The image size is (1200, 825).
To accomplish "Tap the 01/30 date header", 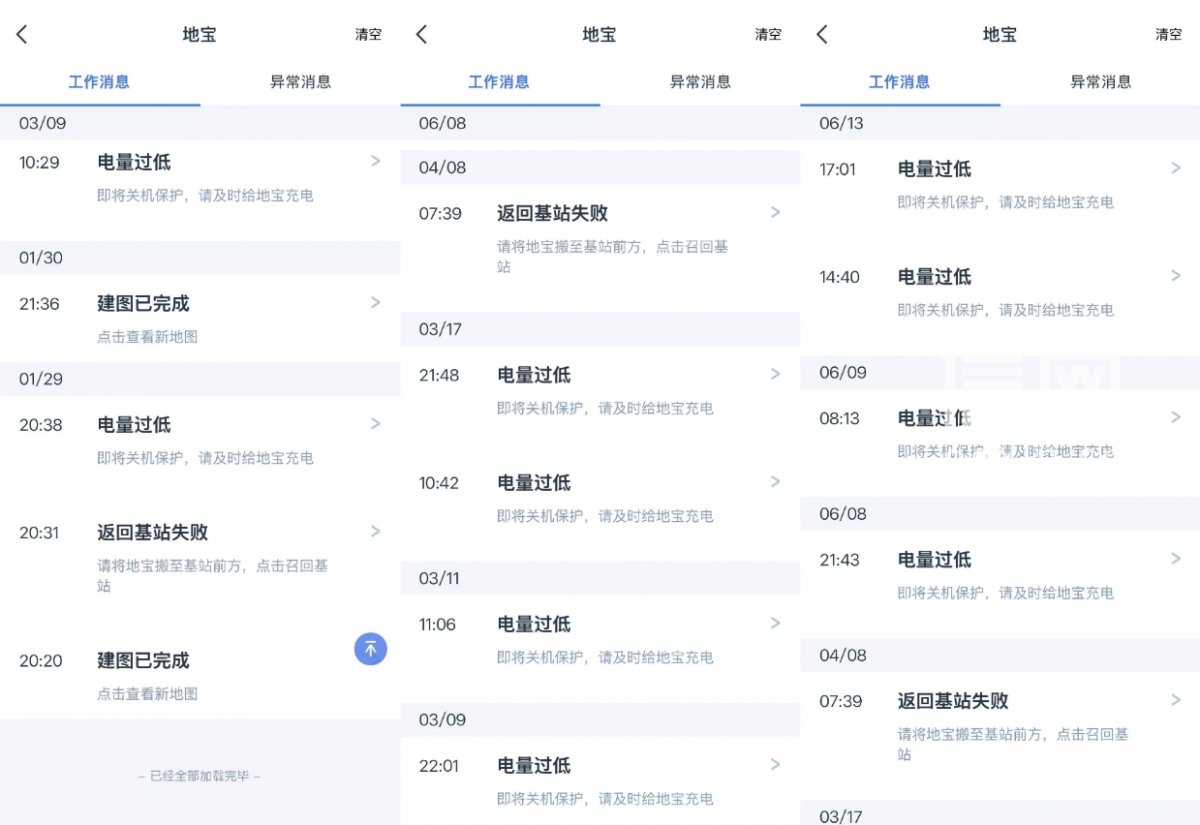I will 40,258.
